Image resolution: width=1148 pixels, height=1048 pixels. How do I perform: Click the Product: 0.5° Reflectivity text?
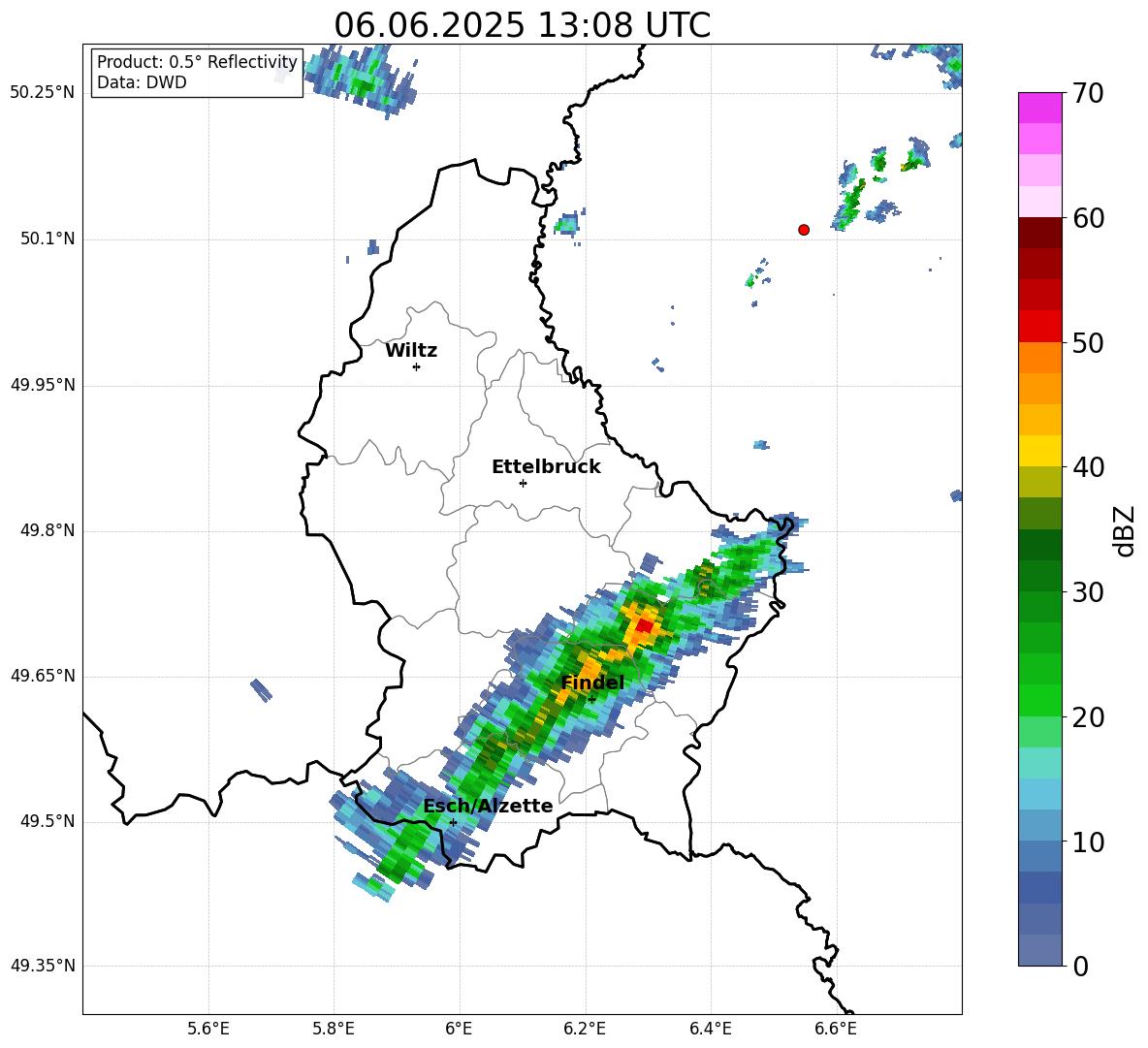point(197,61)
